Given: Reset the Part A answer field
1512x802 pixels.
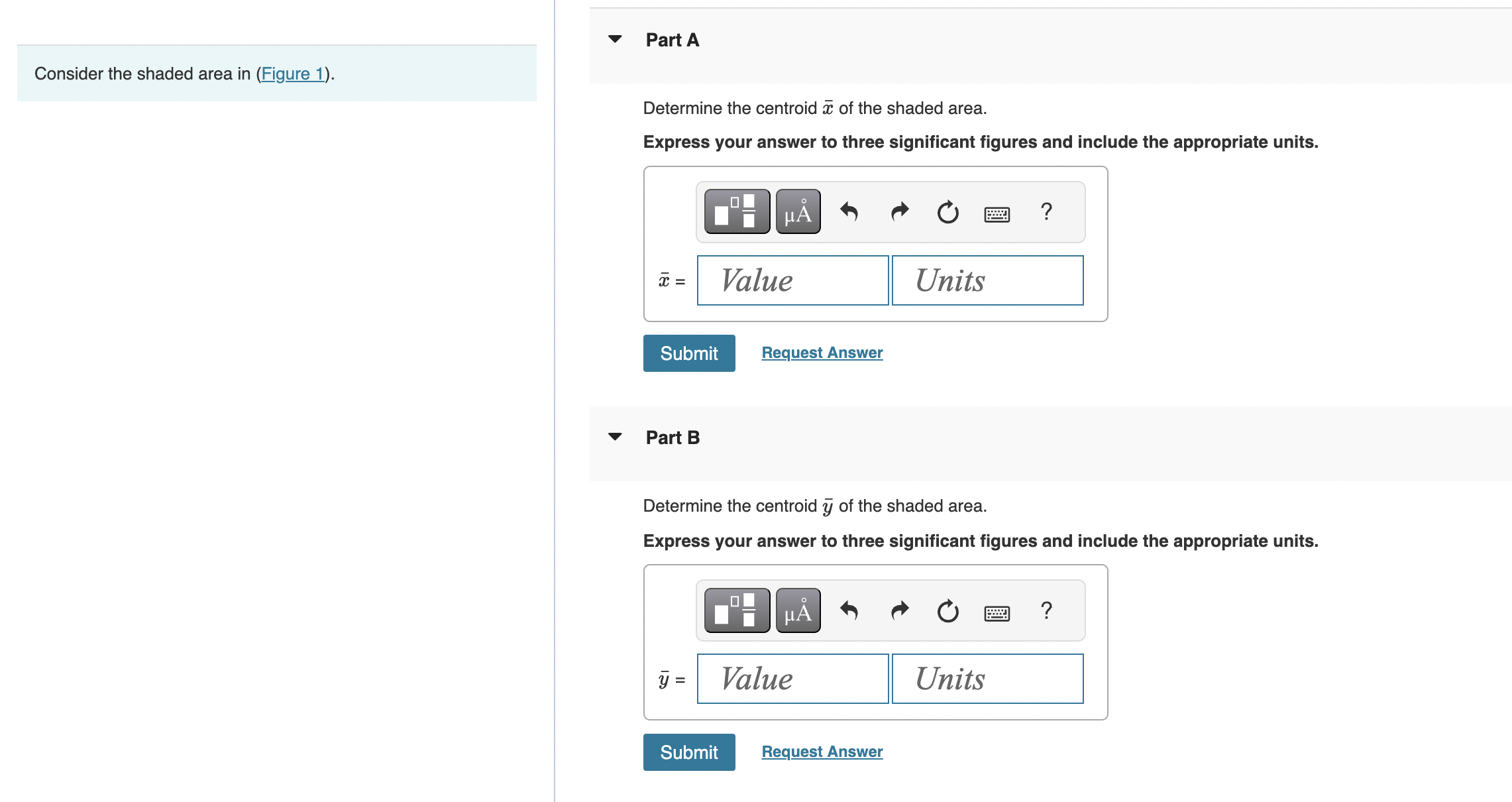Looking at the screenshot, I should (947, 212).
